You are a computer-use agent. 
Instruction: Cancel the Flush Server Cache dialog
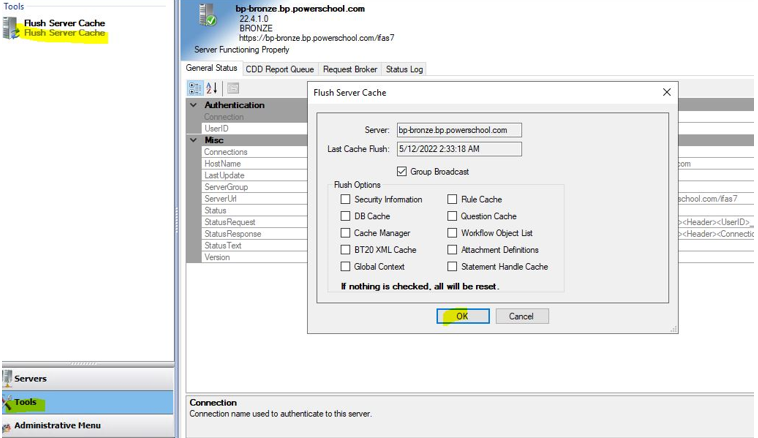pyautogui.click(x=521, y=316)
